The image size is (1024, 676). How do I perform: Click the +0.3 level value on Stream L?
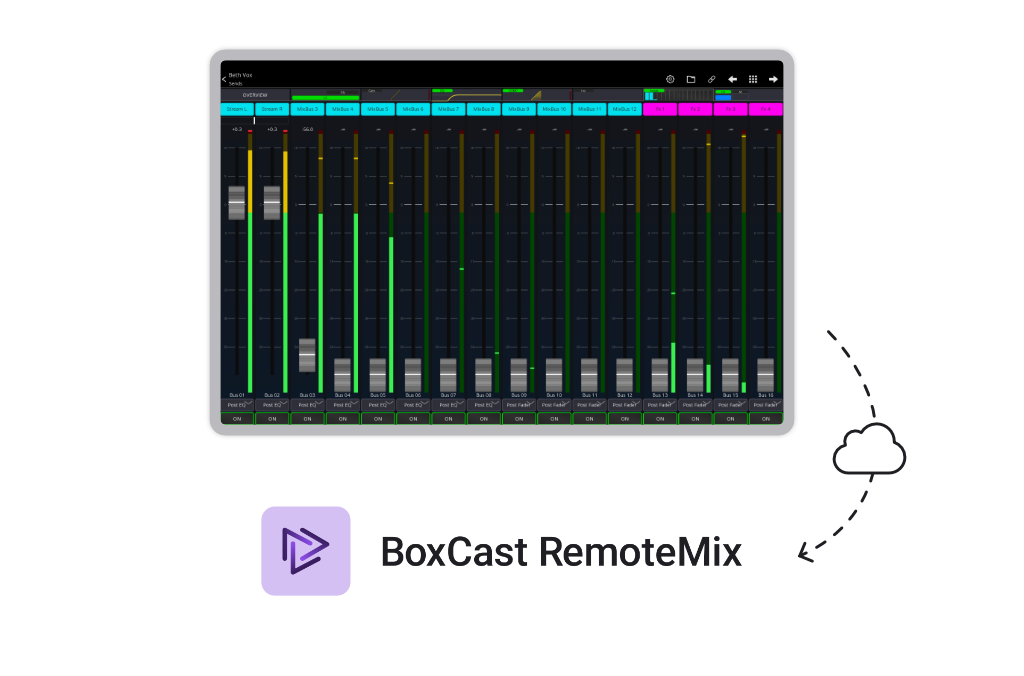tap(237, 129)
